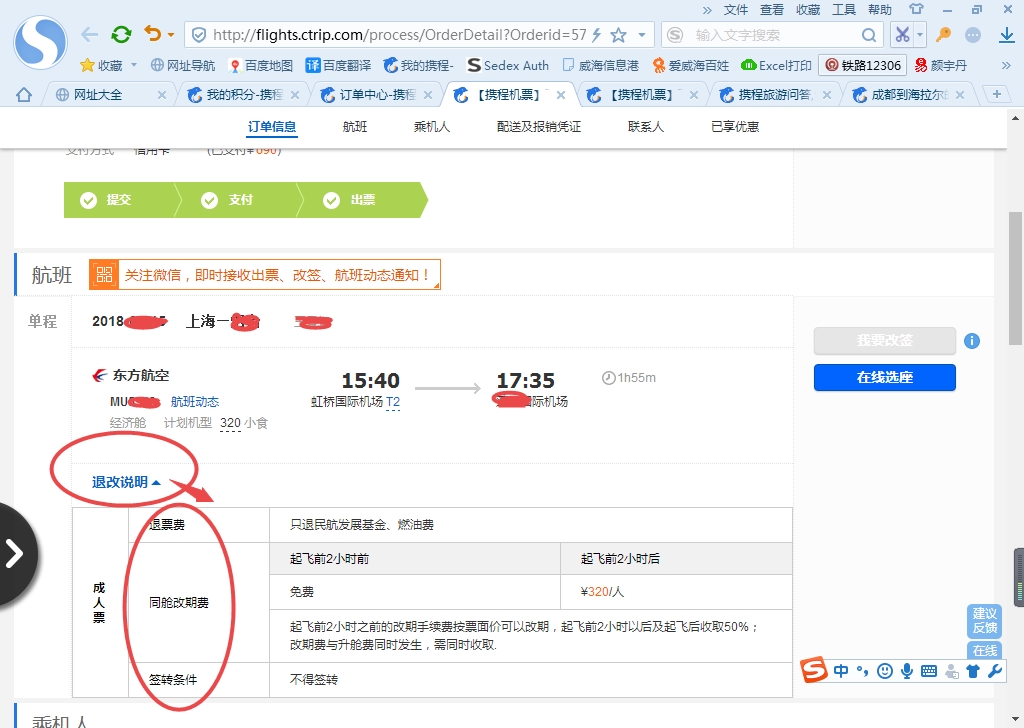Open the 航班动态 flight status link
The image size is (1024, 728).
click(195, 402)
